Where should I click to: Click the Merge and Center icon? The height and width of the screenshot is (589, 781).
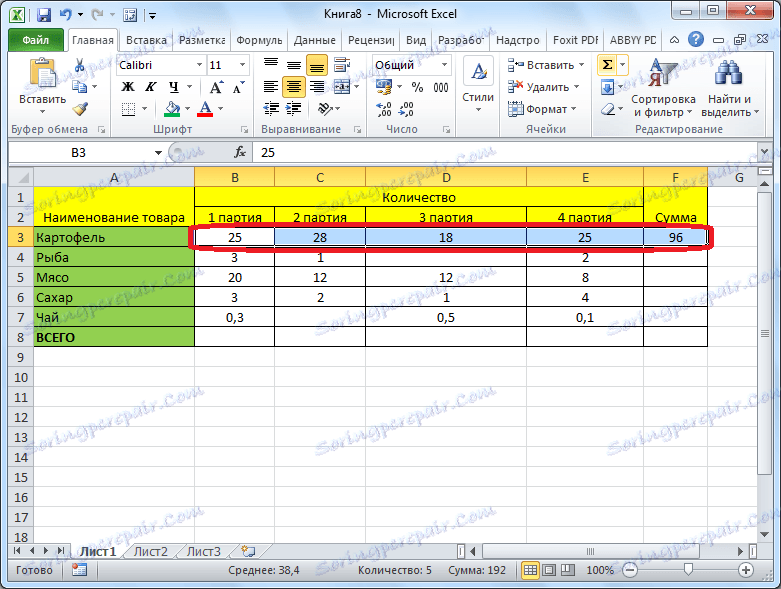342,87
